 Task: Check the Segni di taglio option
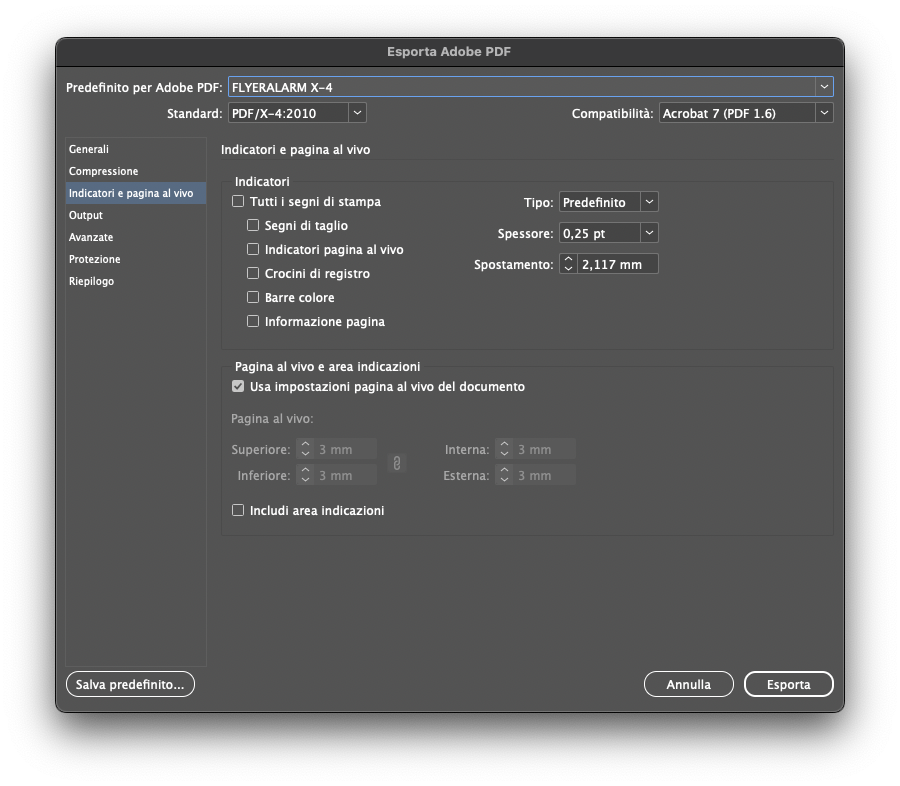[x=253, y=226]
